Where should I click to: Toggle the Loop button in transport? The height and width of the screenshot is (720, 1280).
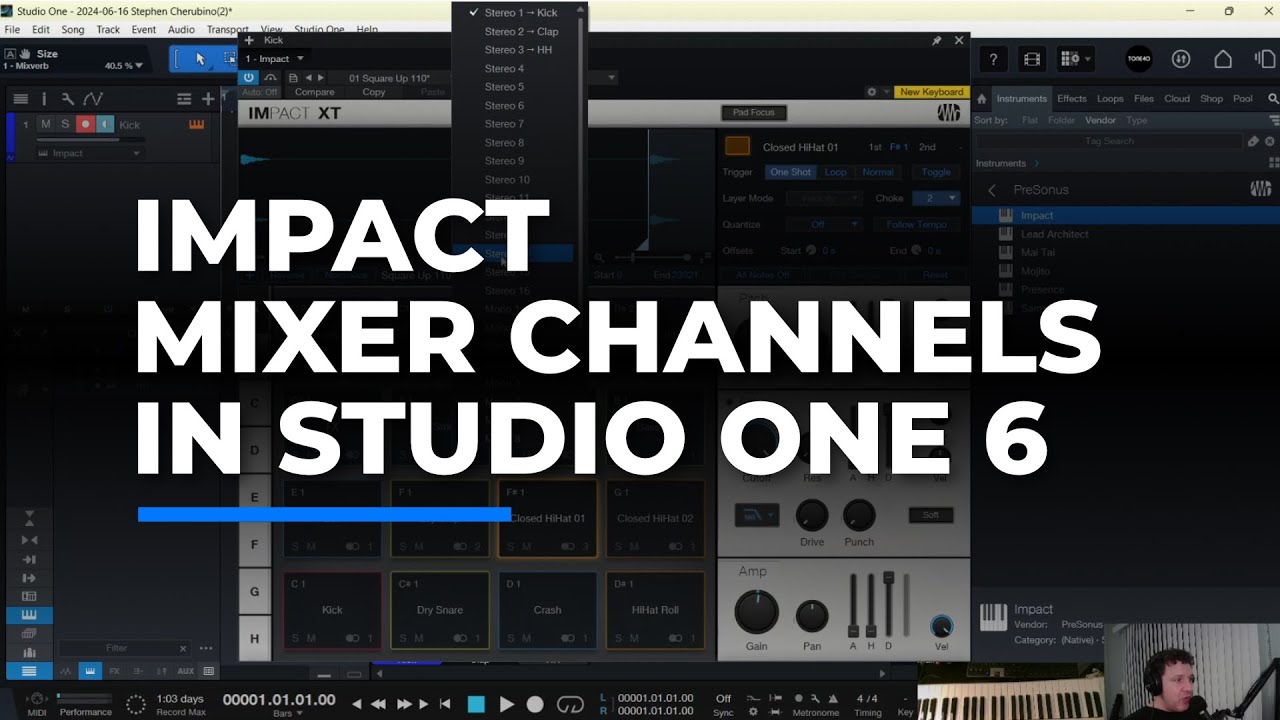(569, 704)
